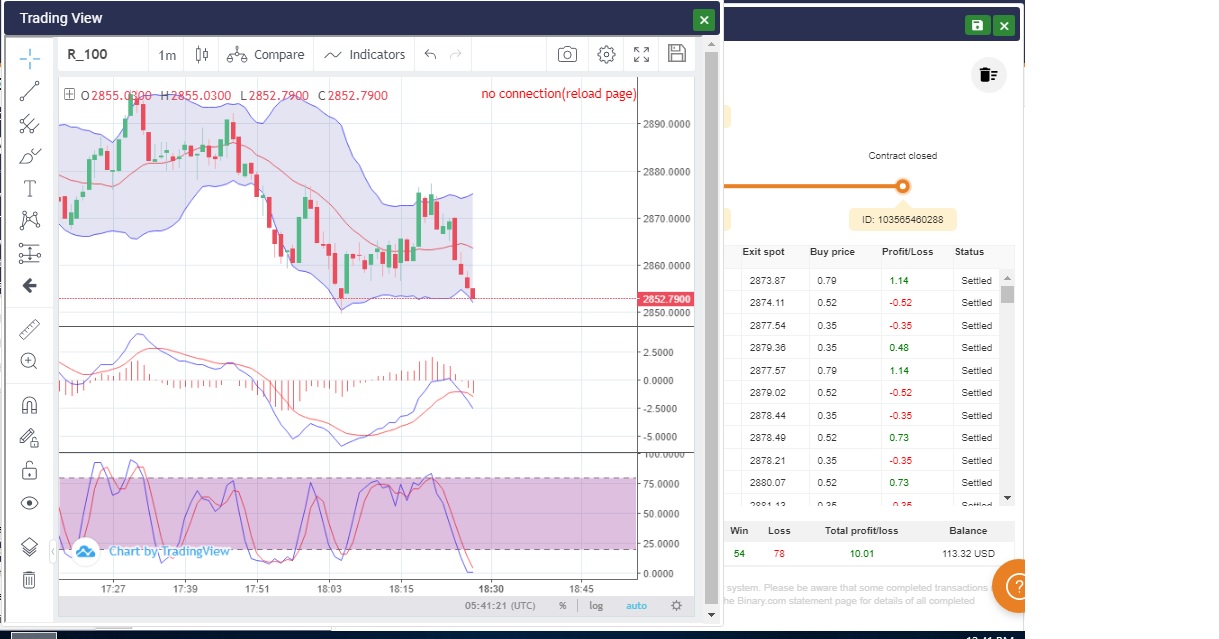Select the text annotation tool
Image resolution: width=1219 pixels, height=639 pixels.
point(30,188)
